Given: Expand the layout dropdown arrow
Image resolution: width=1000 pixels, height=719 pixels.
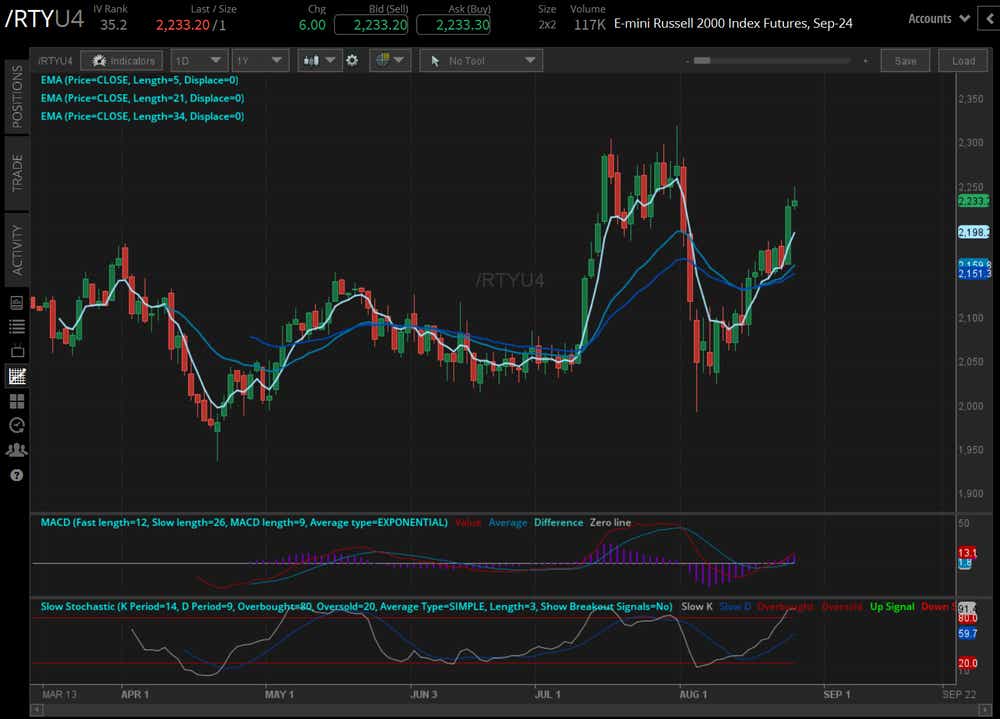Looking at the screenshot, I should click(399, 60).
